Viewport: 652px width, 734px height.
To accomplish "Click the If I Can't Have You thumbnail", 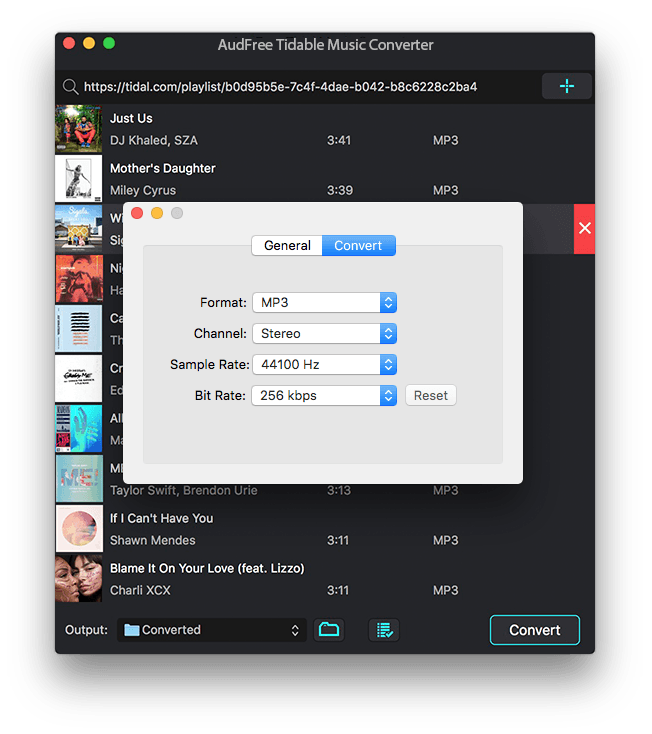I will point(79,528).
